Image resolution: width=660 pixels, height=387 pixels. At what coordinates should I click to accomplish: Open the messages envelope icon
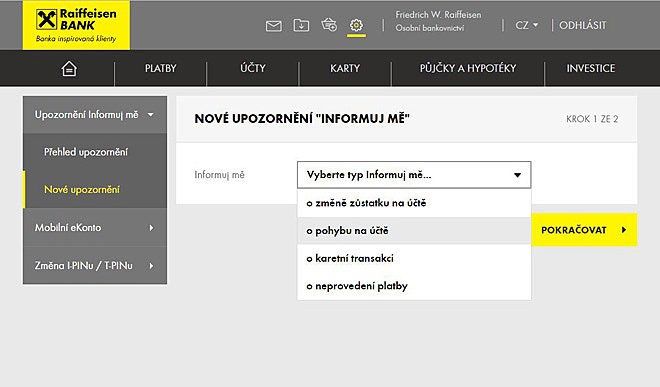(x=274, y=26)
